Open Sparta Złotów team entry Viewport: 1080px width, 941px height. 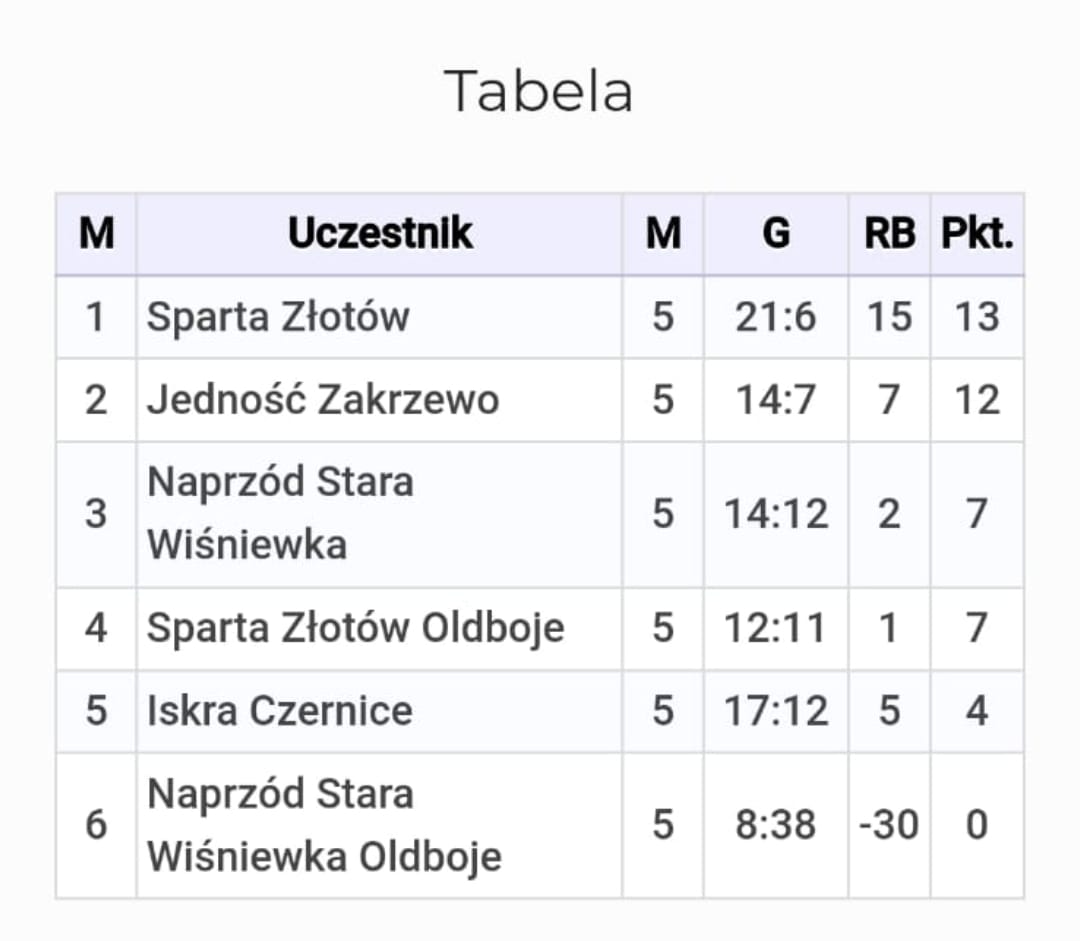278,317
